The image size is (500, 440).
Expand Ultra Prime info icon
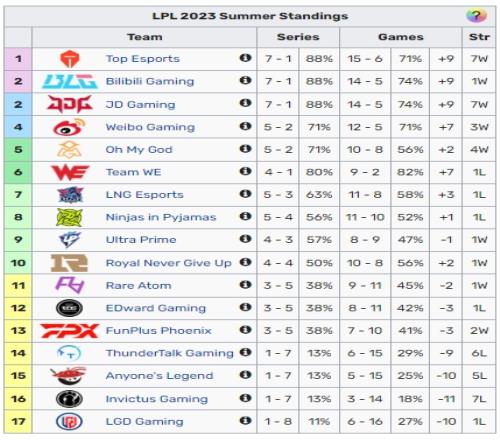(245, 239)
